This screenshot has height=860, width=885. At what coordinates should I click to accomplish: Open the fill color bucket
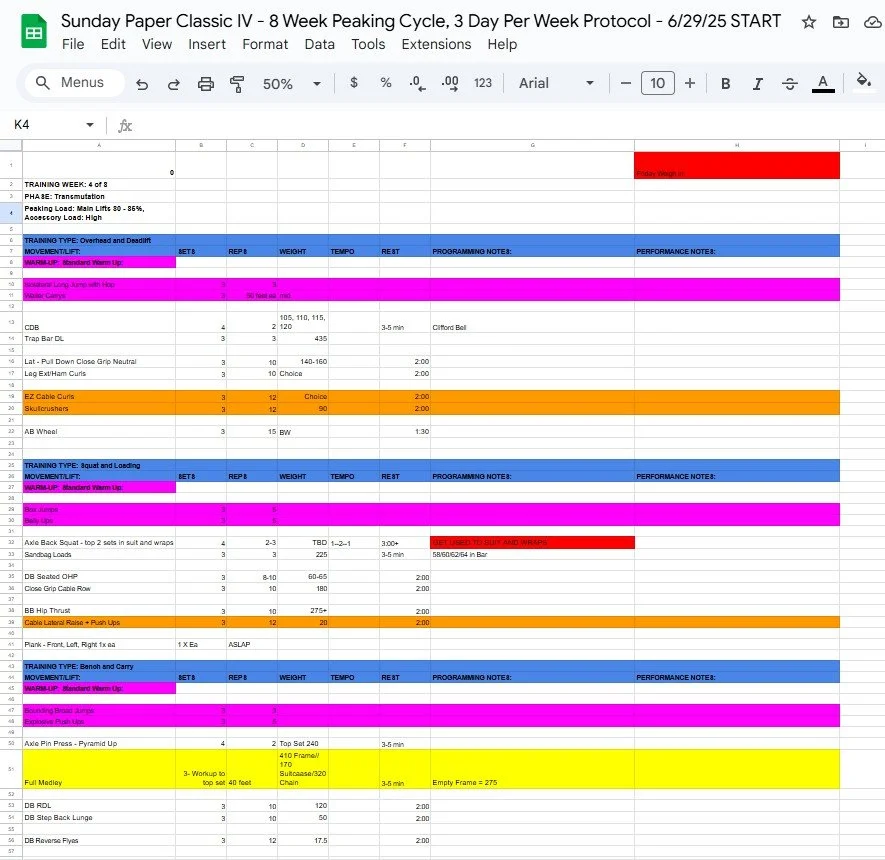tap(864, 82)
